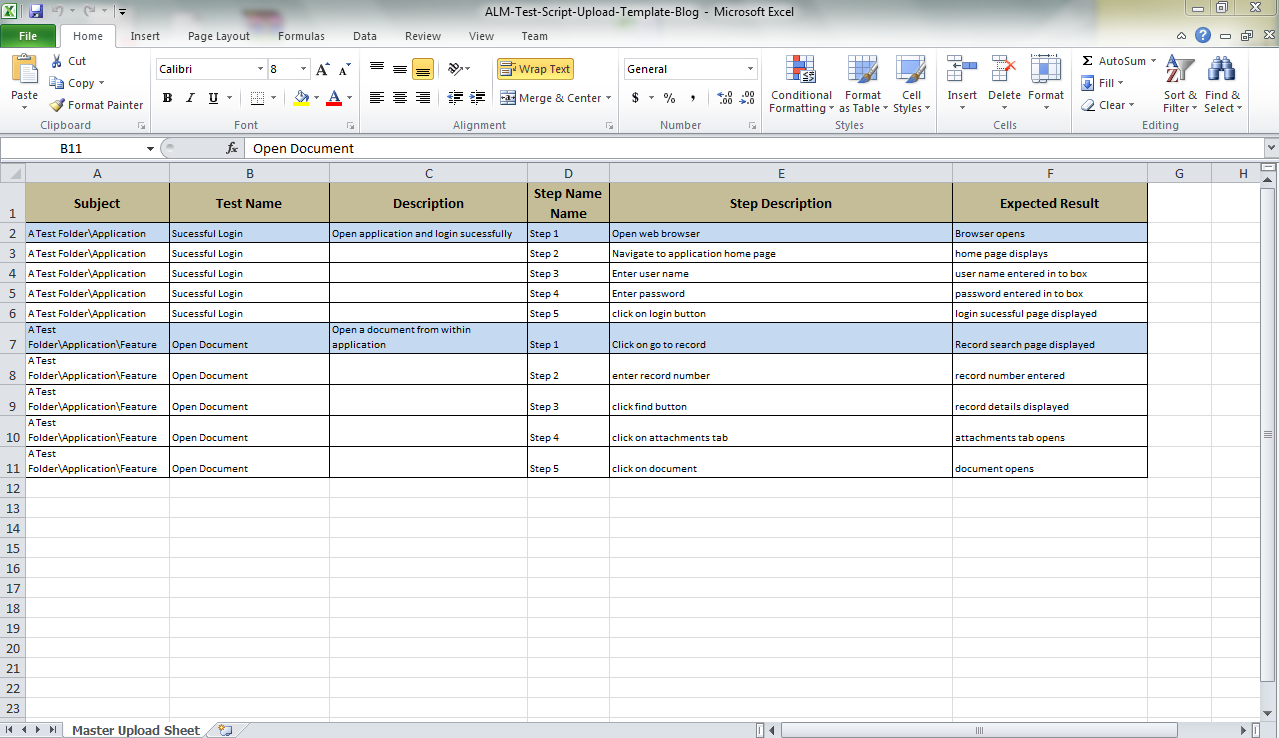Toggle italic formatting
Image resolution: width=1279 pixels, height=738 pixels.
190,98
